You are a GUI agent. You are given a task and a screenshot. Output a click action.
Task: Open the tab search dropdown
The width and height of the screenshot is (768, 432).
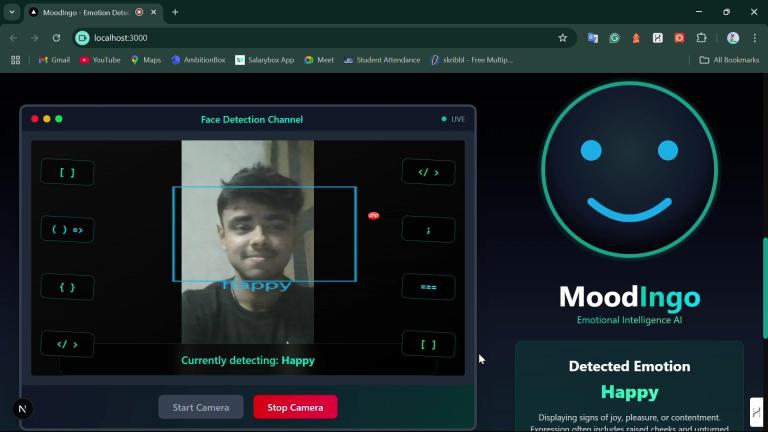(12, 12)
